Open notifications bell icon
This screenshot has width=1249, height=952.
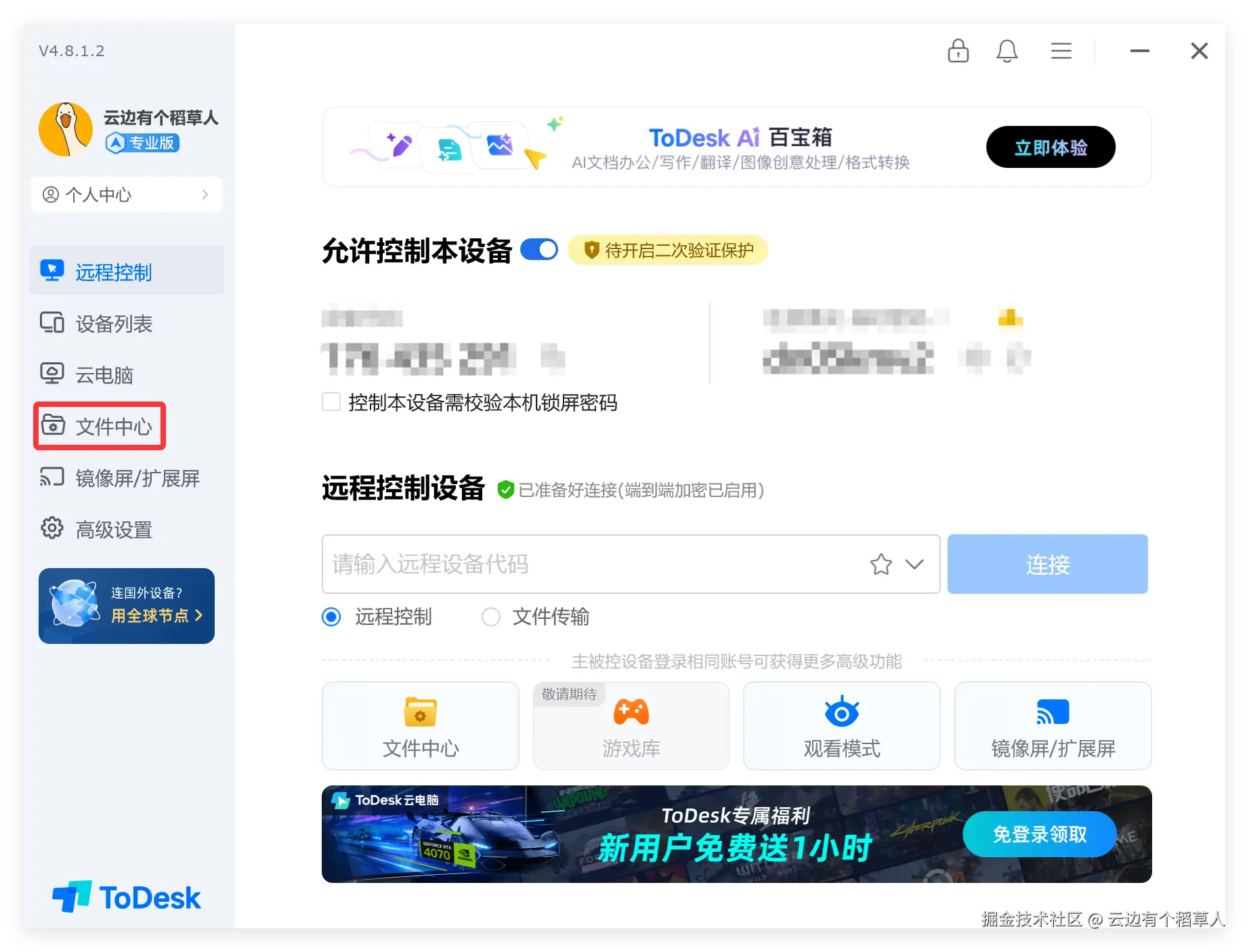click(x=1007, y=51)
